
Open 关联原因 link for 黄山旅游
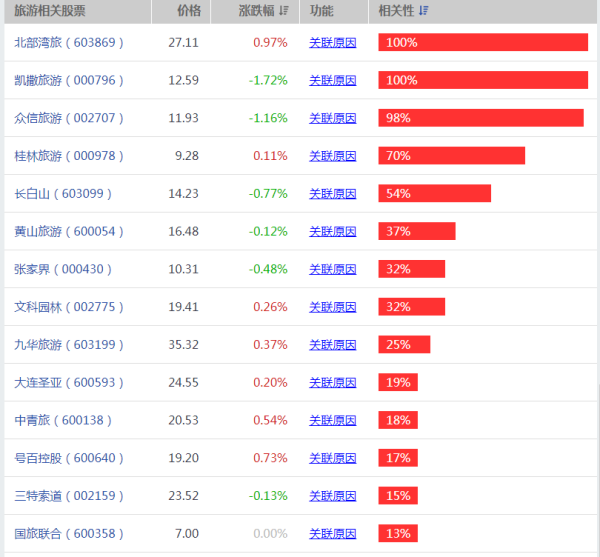coord(333,231)
